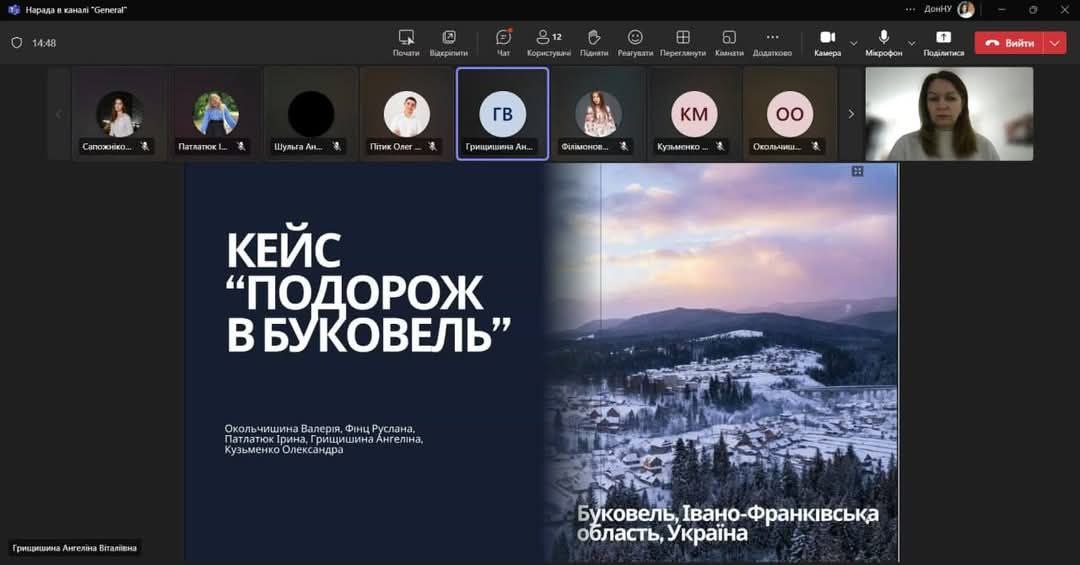Expand the Вийти dropdown arrow
1080x565 pixels.
(x=1055, y=43)
